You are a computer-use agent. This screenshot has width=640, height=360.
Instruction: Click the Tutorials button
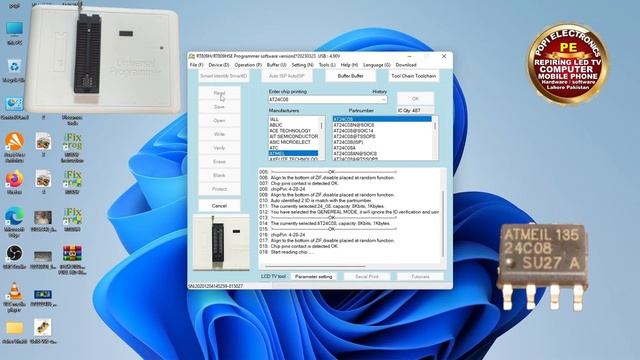tap(420, 277)
